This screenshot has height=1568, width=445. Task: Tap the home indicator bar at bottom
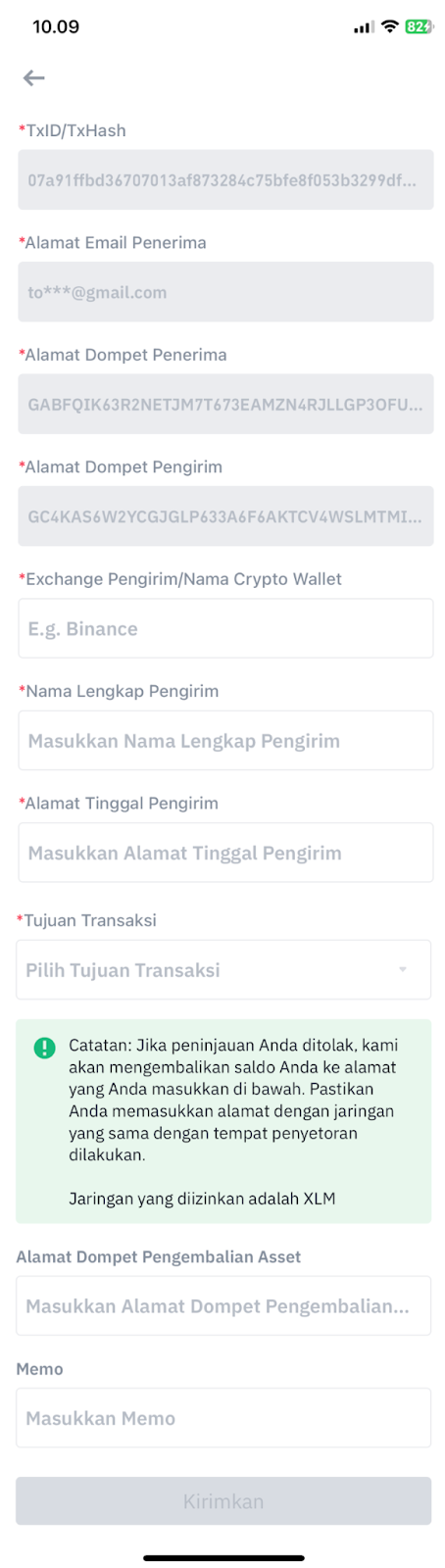(x=223, y=1557)
